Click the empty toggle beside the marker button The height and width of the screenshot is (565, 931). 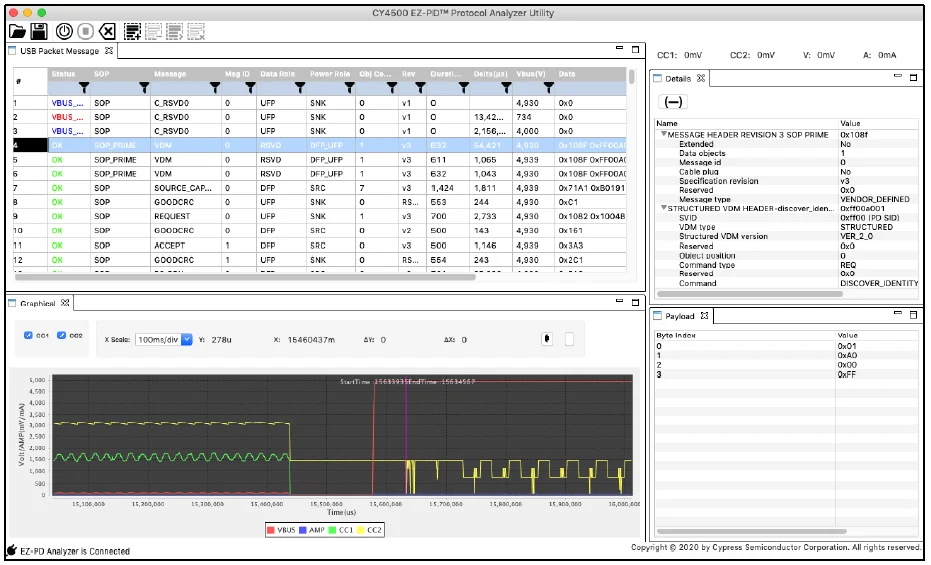click(569, 339)
